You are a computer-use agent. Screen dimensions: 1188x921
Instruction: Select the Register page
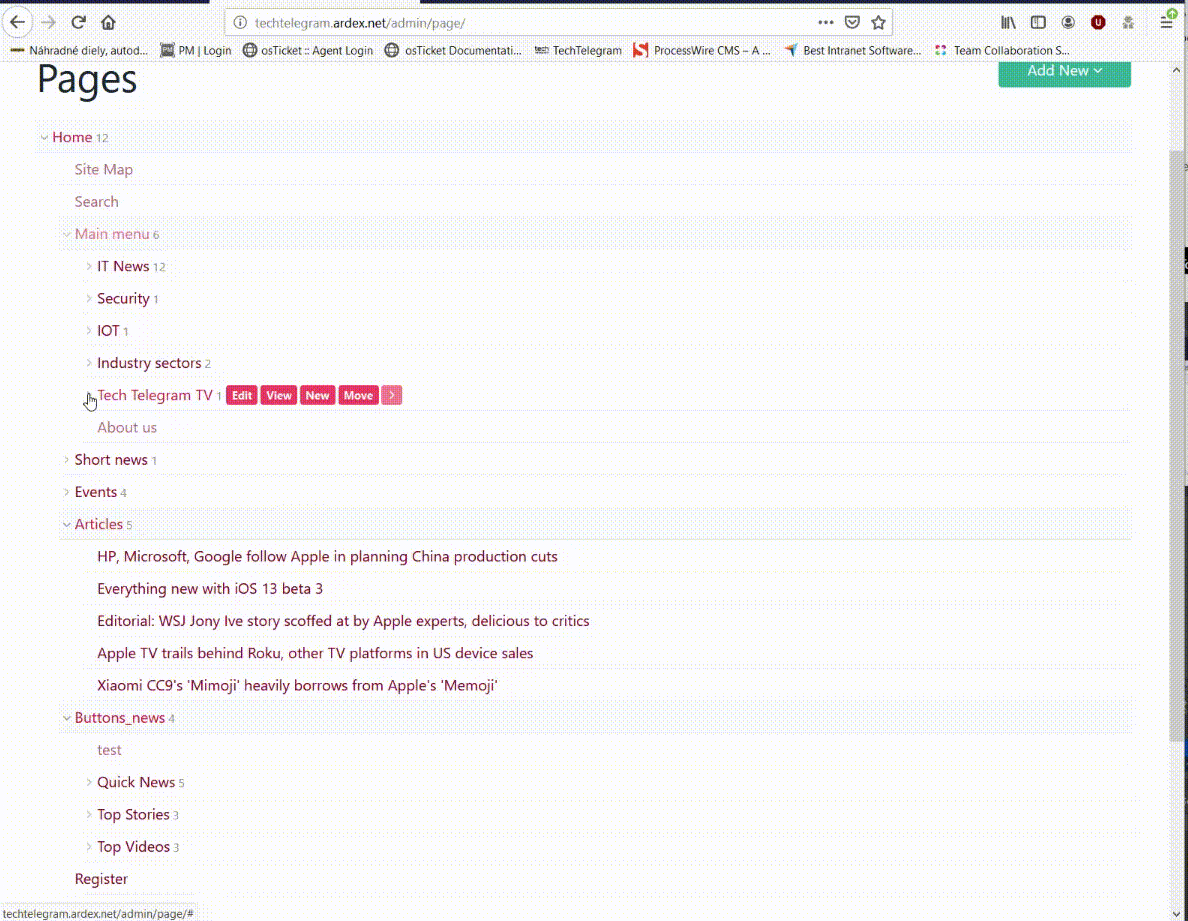(101, 879)
